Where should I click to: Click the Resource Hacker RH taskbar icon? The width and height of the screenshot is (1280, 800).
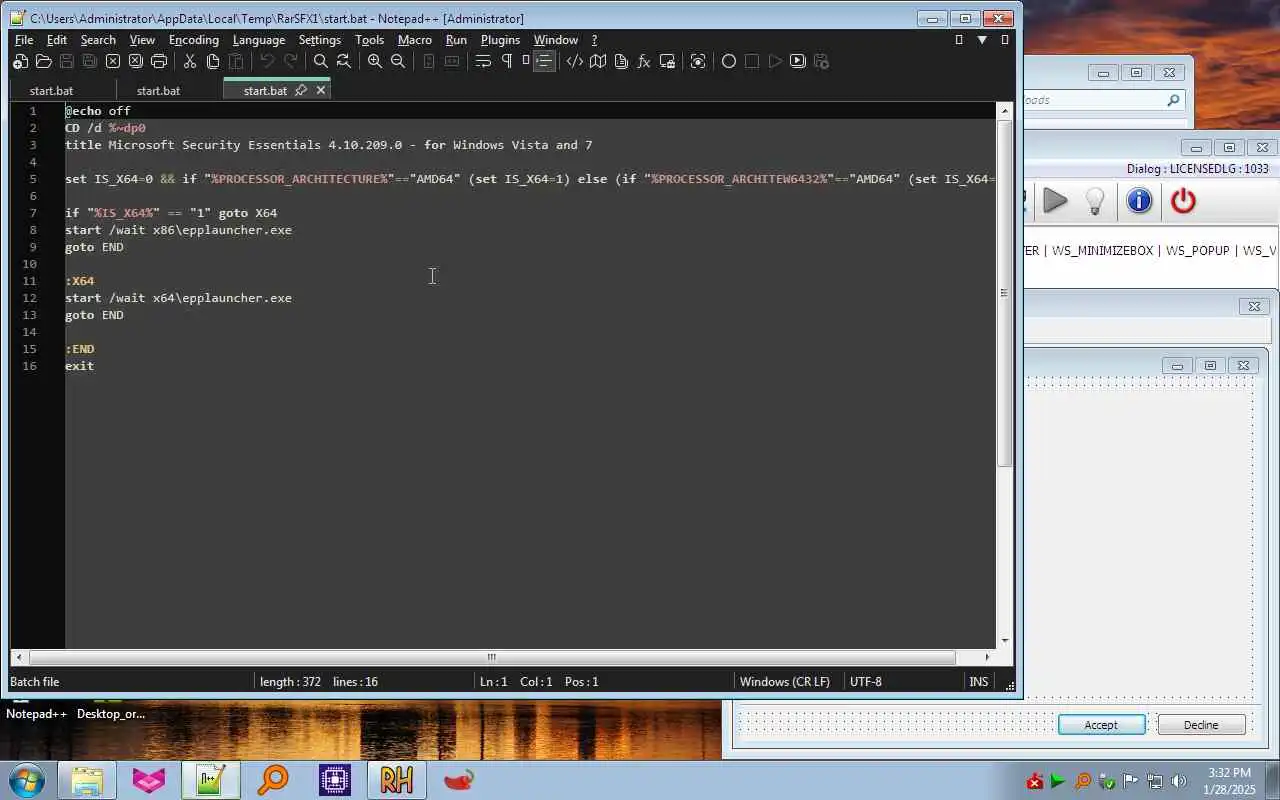pos(396,780)
